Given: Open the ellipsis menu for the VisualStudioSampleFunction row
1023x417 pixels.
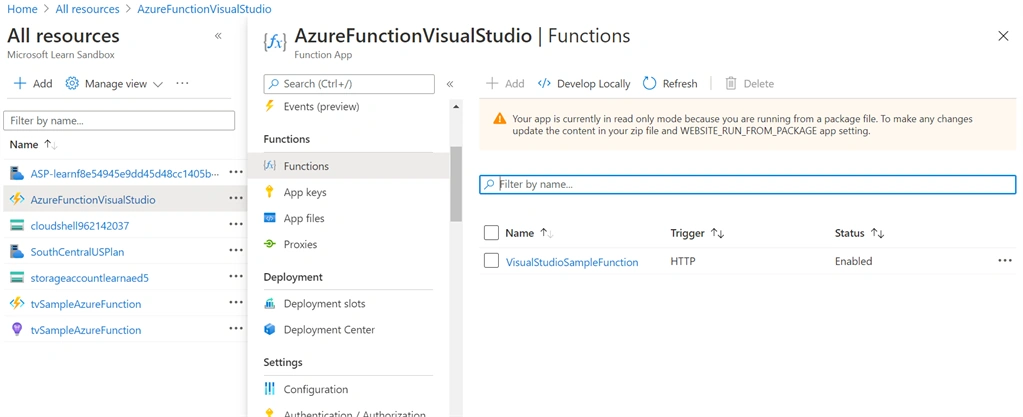Looking at the screenshot, I should click(1004, 260).
